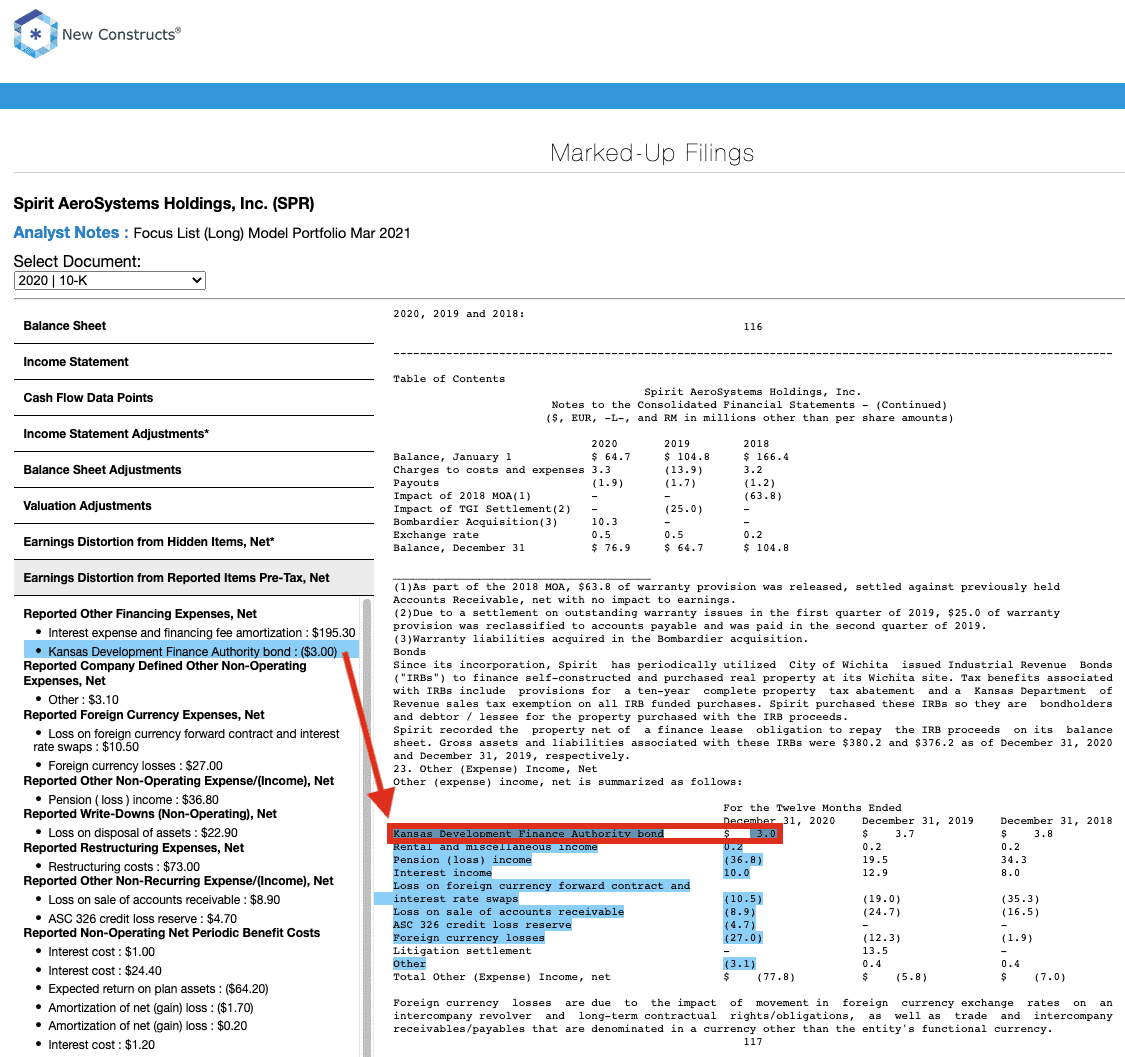Expand Cash Flow Data Points section
Viewport: 1125px width, 1057px height.
coord(194,398)
